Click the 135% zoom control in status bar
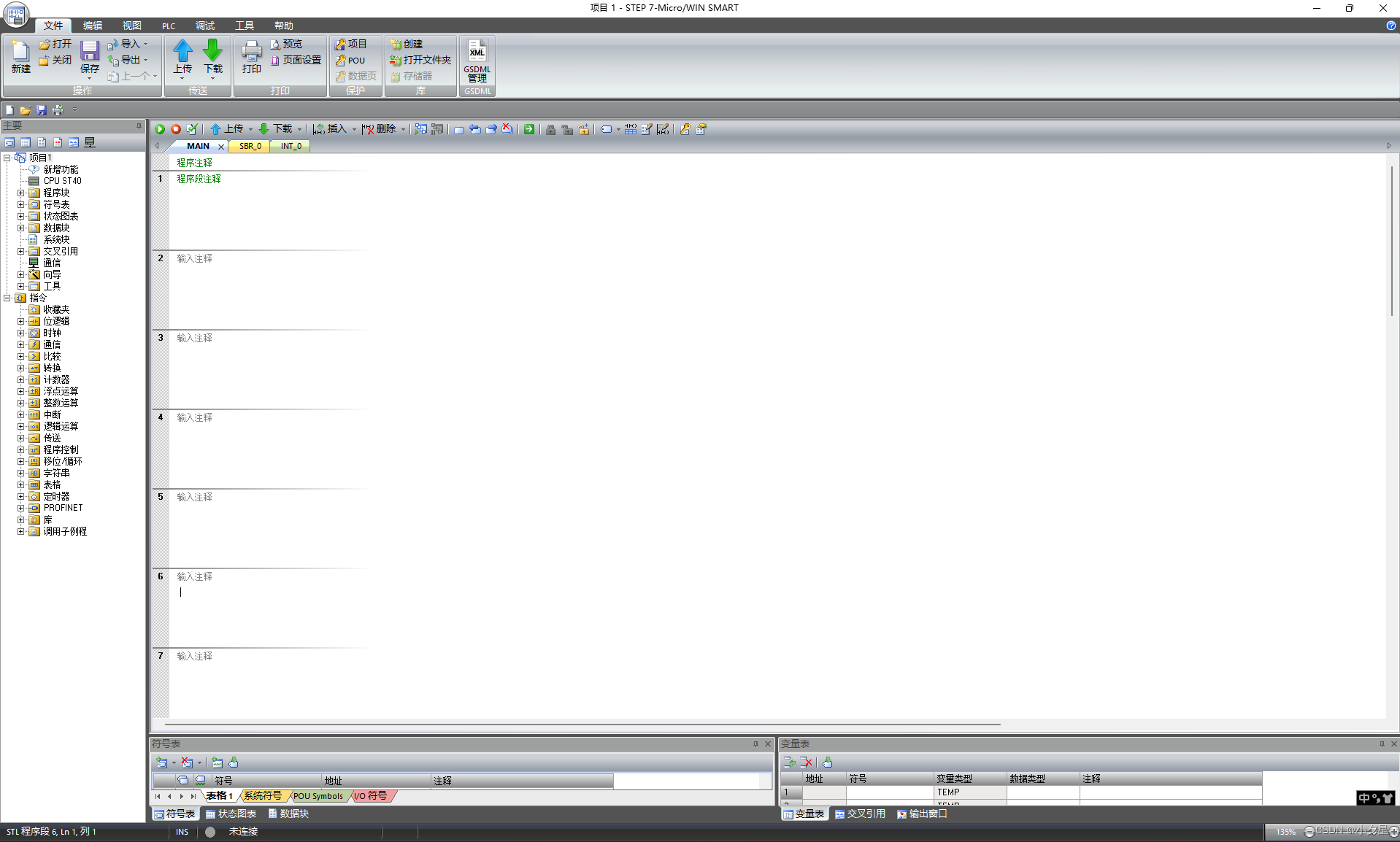 point(1285,831)
